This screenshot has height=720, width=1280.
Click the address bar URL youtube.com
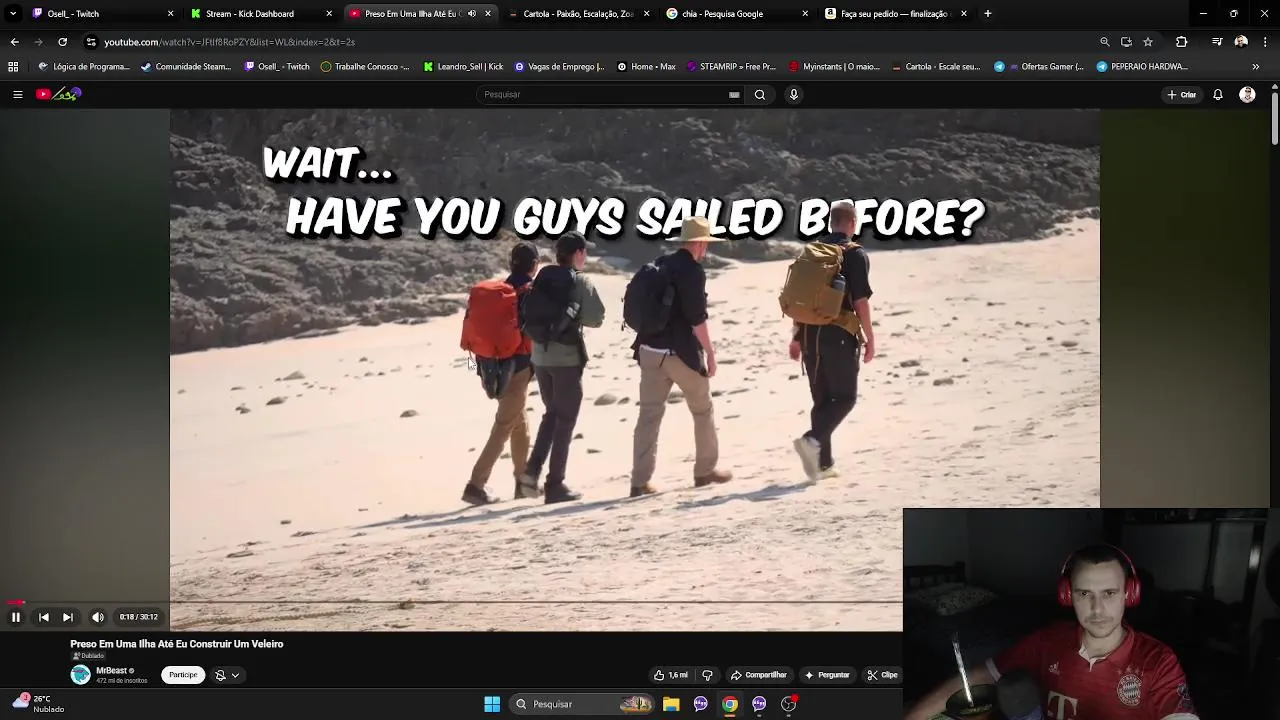(x=230, y=42)
